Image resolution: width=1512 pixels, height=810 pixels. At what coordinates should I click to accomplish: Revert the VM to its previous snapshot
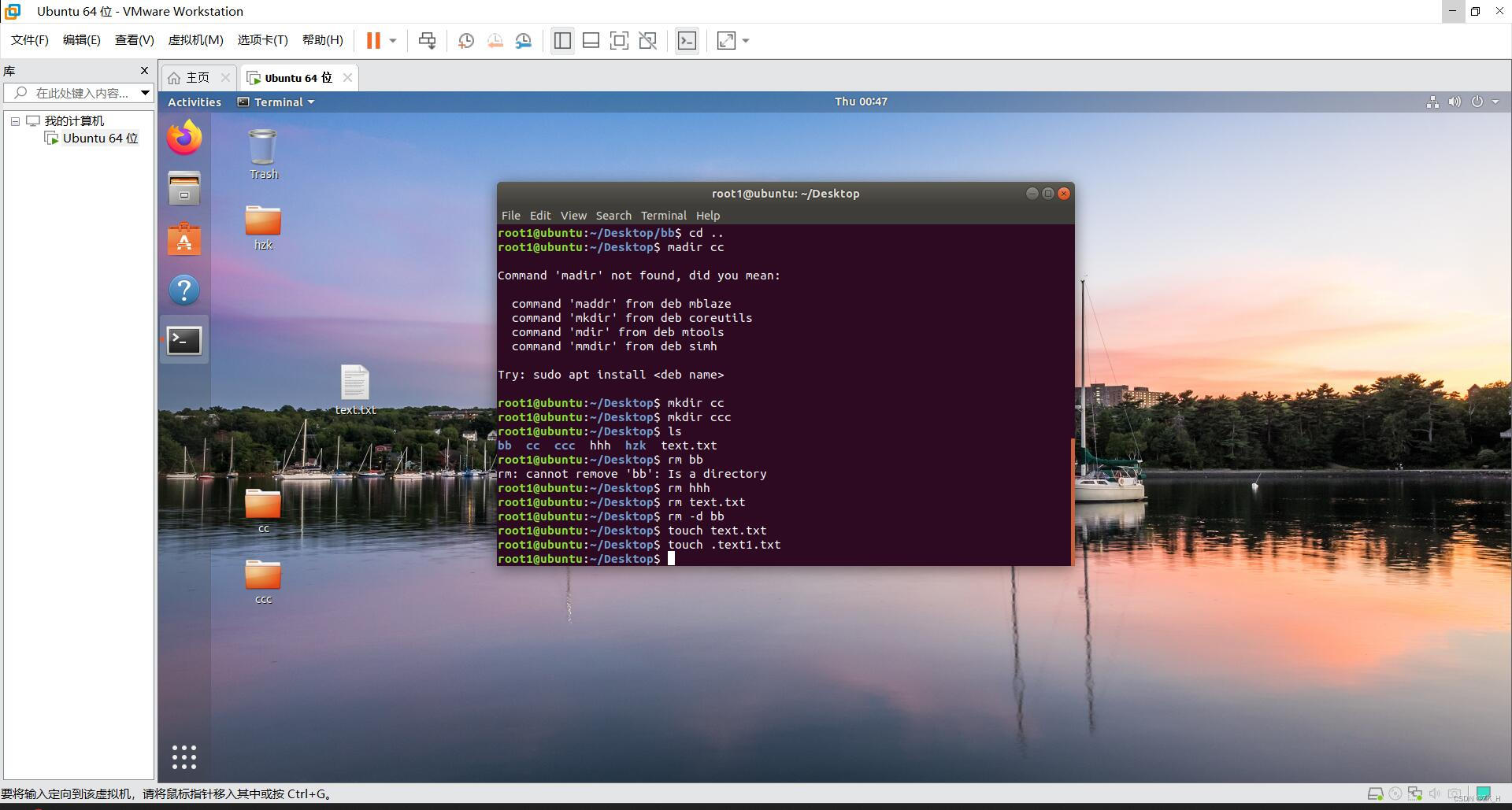(x=495, y=40)
